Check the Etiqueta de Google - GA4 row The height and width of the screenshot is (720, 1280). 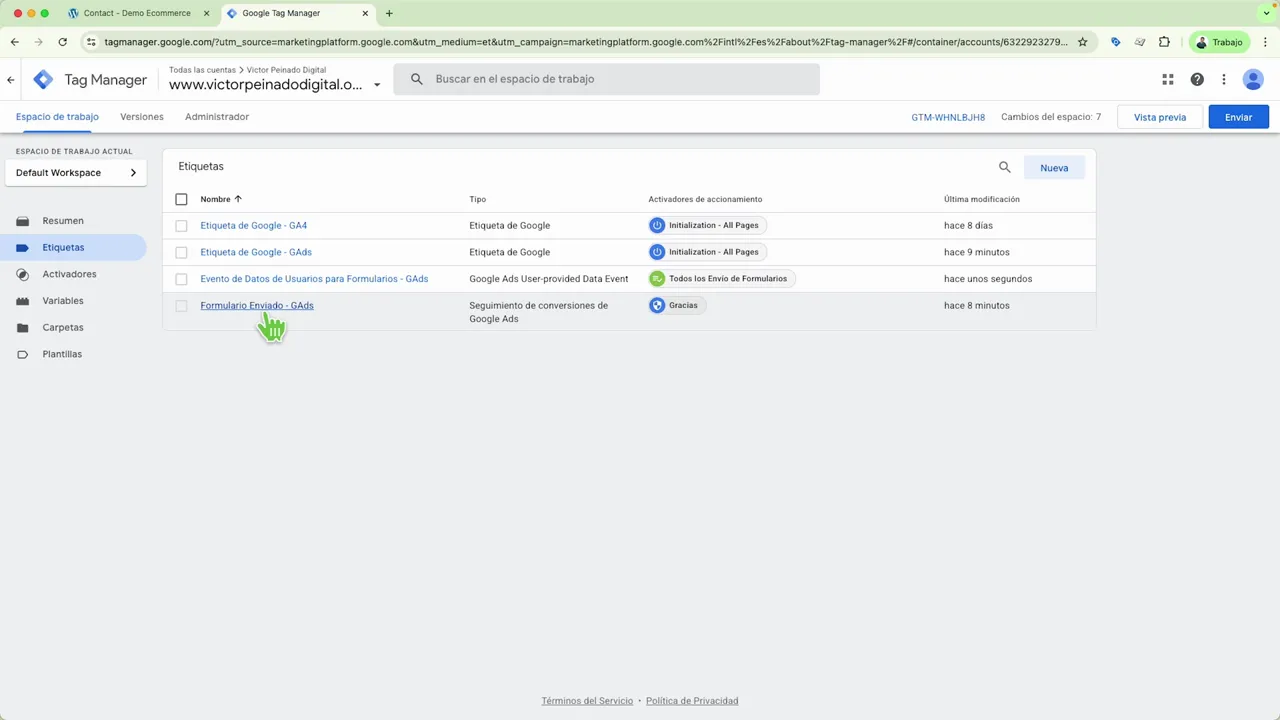[181, 225]
